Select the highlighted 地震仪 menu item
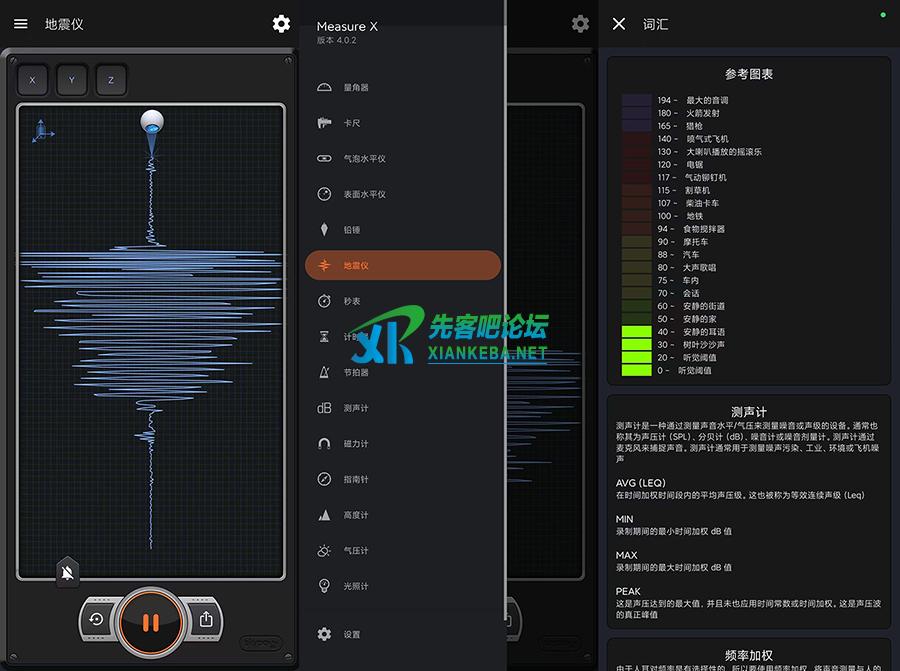900x671 pixels. (x=402, y=265)
